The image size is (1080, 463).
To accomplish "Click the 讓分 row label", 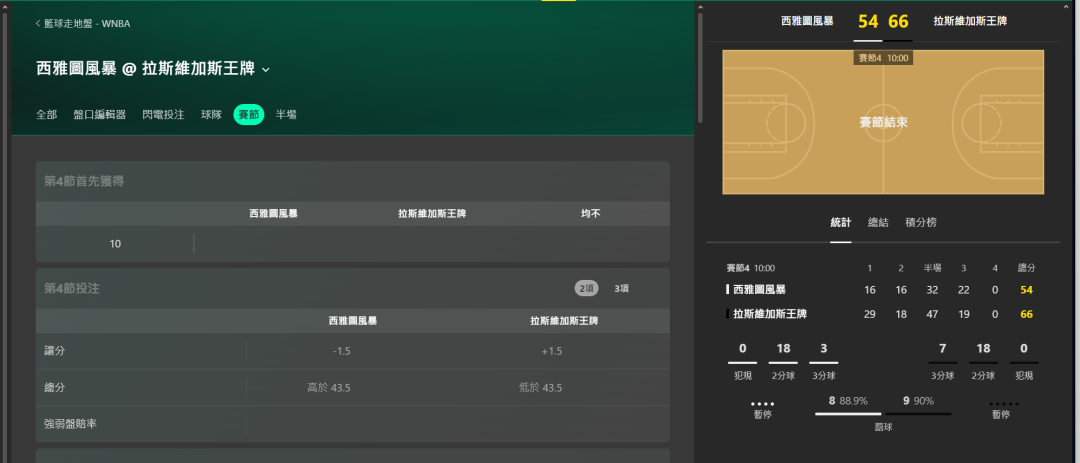I will (x=54, y=351).
